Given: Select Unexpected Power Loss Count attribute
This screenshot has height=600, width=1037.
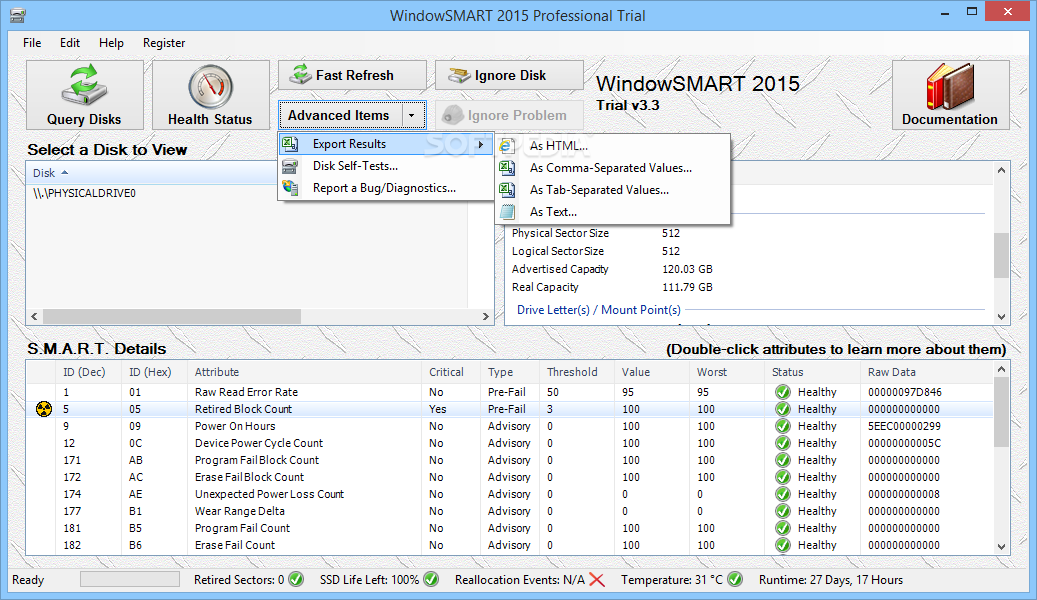Looking at the screenshot, I should point(269,494).
